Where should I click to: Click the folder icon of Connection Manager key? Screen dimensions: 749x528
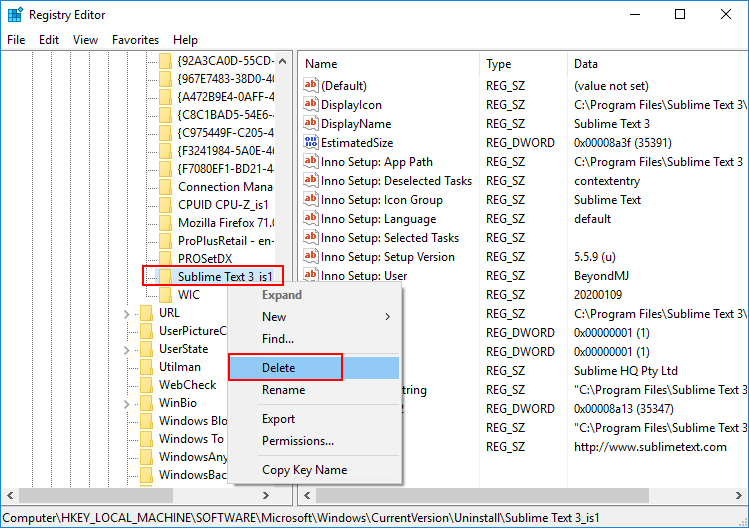(165, 186)
